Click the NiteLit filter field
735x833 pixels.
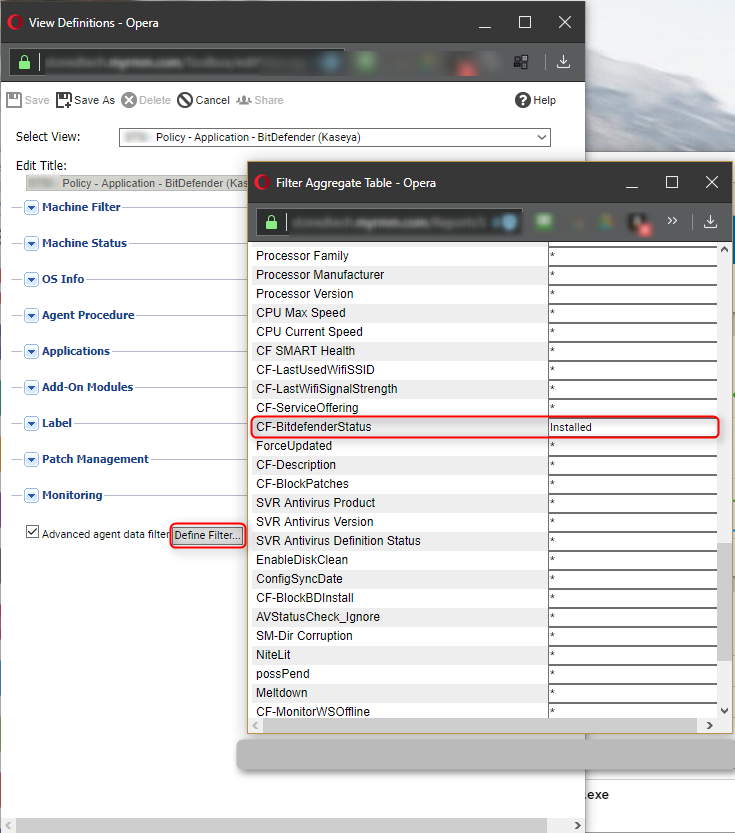tap(633, 655)
